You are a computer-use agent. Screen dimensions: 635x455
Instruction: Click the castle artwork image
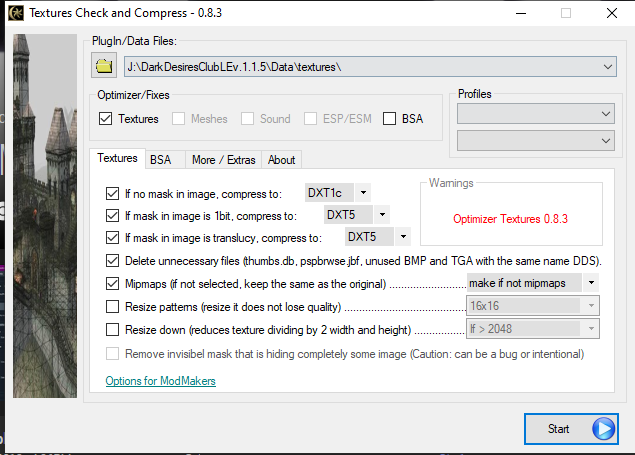coord(45,216)
